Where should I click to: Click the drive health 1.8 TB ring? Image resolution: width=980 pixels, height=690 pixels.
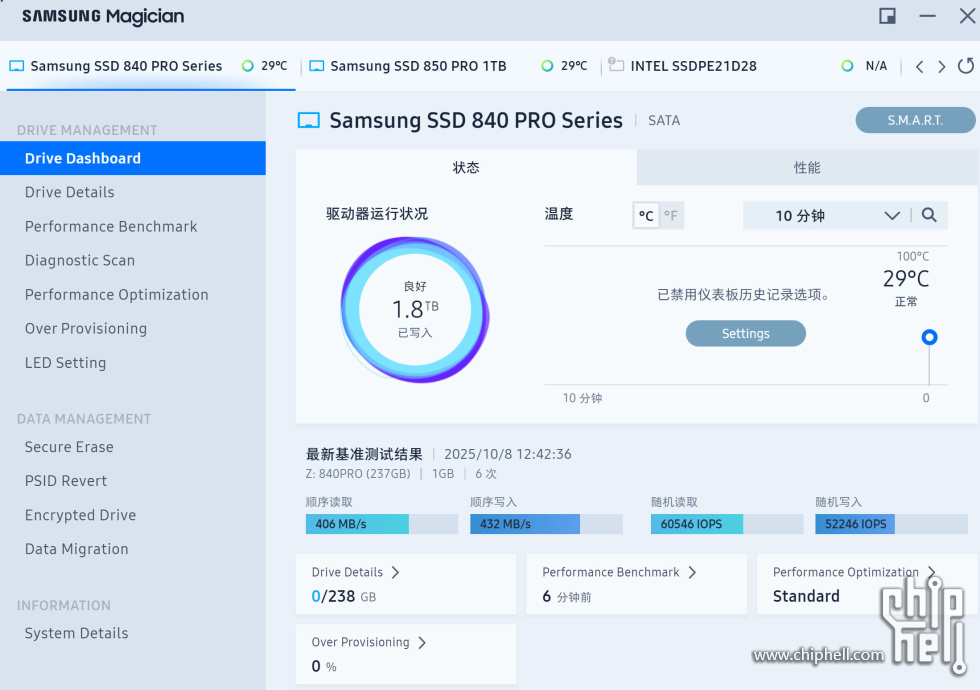(414, 309)
